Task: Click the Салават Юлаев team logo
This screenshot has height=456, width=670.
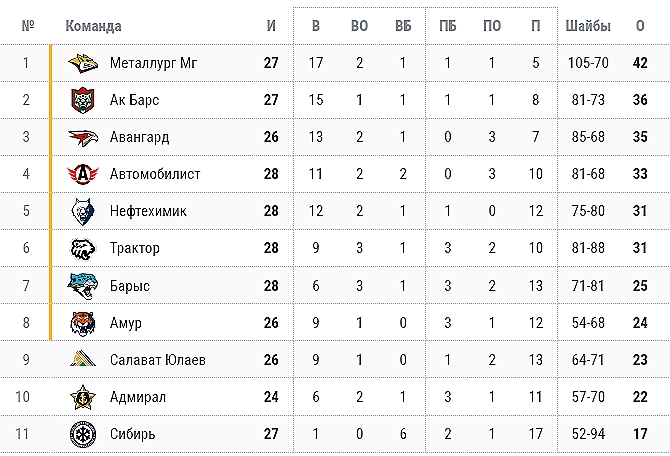Action: (x=81, y=360)
